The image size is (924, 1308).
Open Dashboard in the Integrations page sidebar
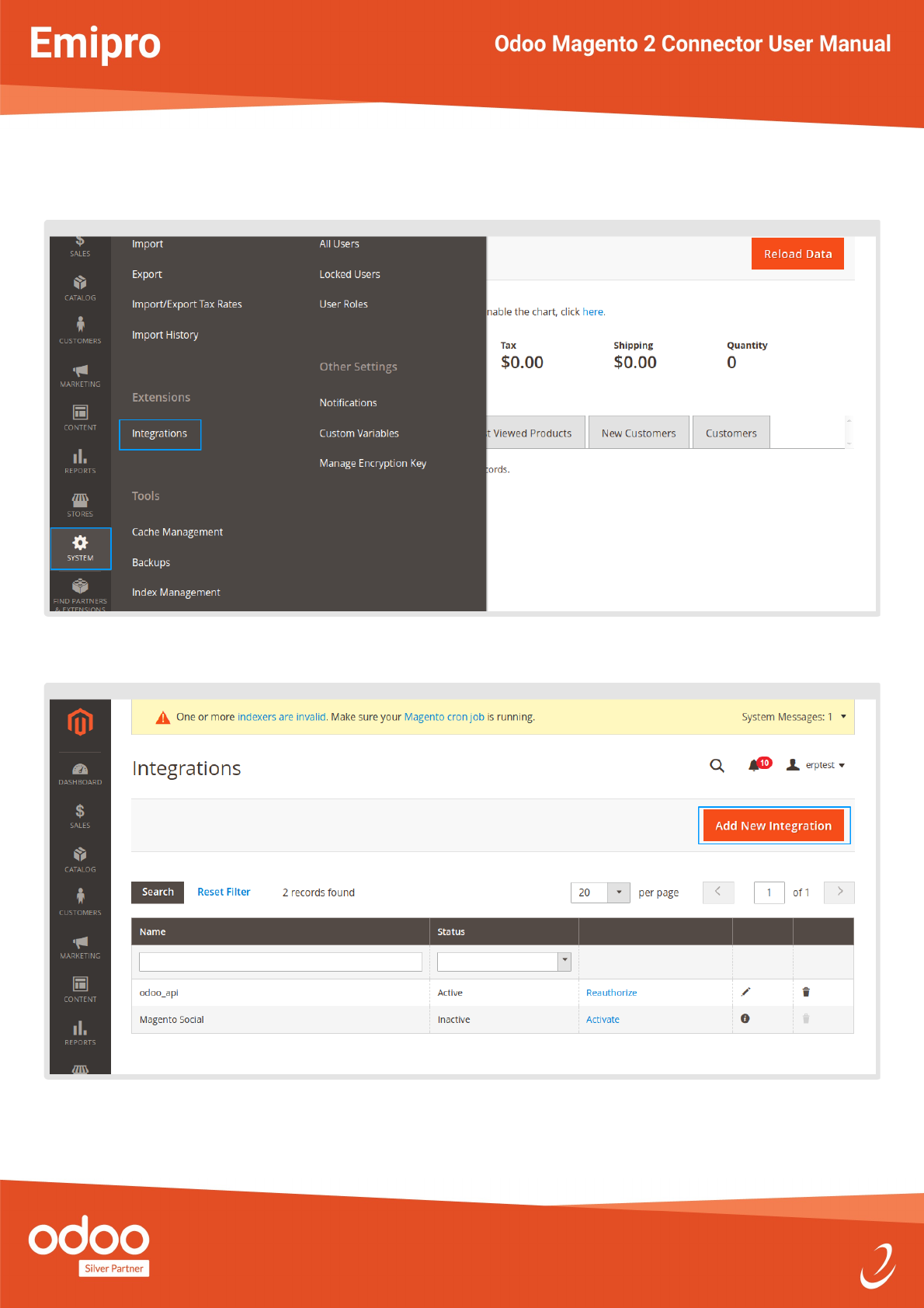click(x=80, y=774)
